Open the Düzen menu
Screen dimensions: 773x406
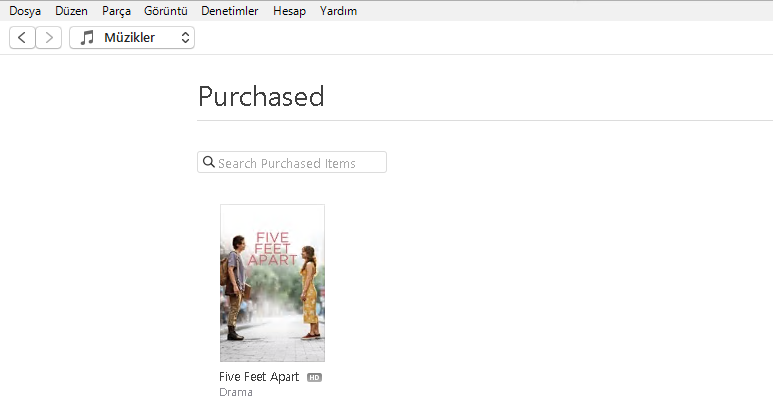tap(71, 11)
